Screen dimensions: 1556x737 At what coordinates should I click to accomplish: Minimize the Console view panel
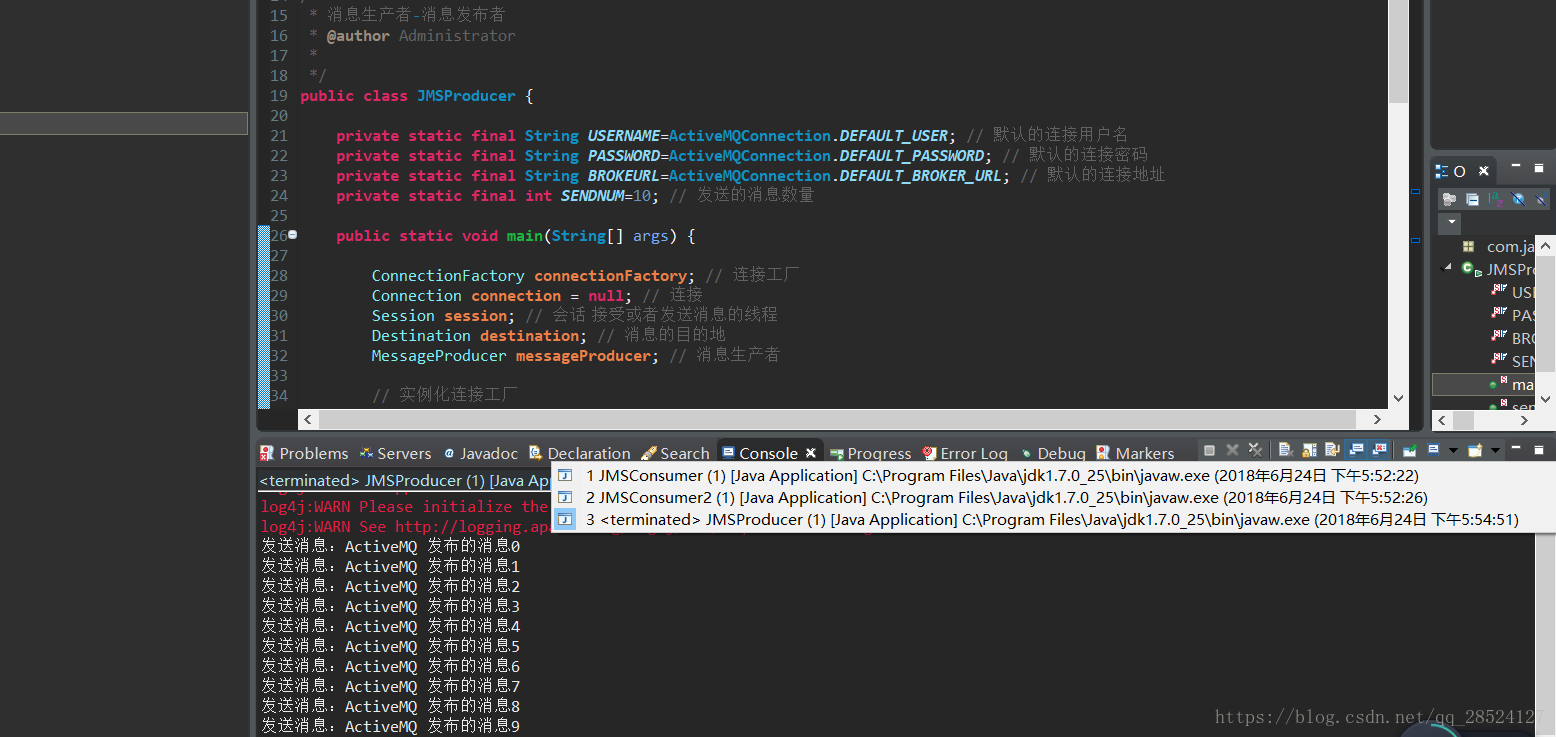coord(1516,448)
